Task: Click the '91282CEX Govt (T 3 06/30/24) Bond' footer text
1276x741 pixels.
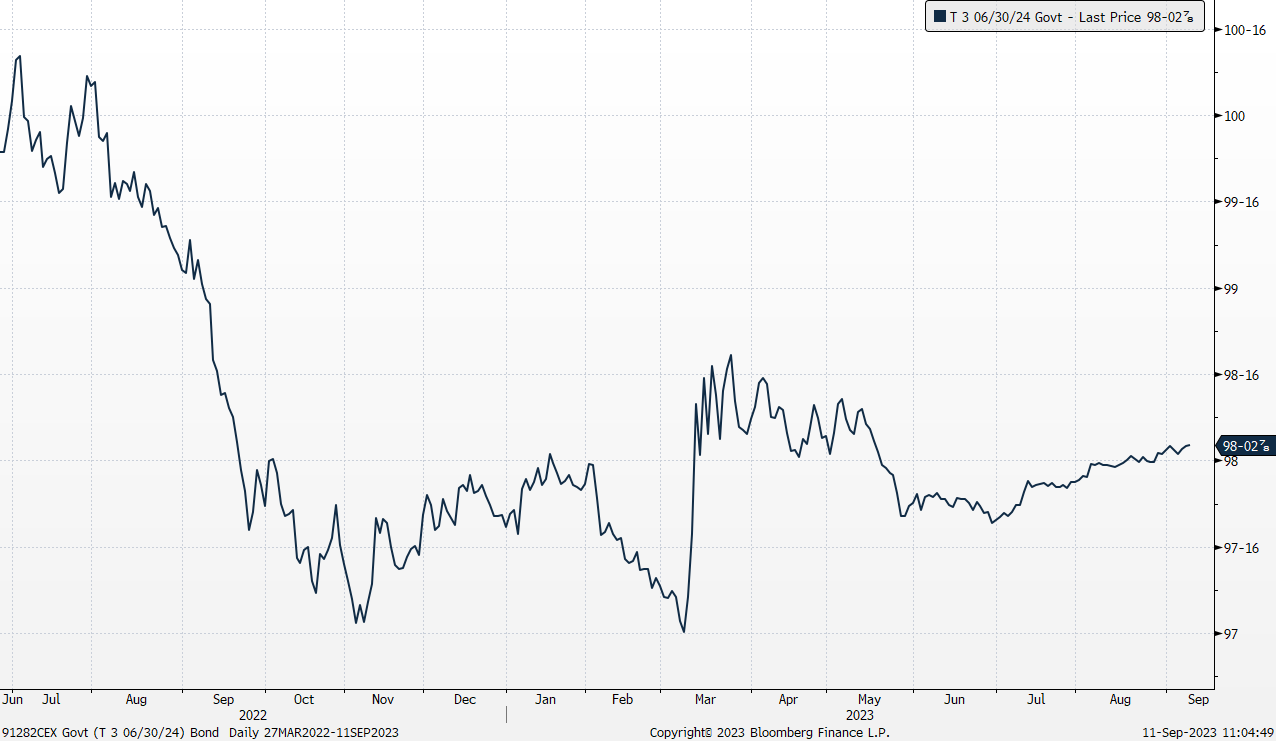Action: tap(111, 733)
